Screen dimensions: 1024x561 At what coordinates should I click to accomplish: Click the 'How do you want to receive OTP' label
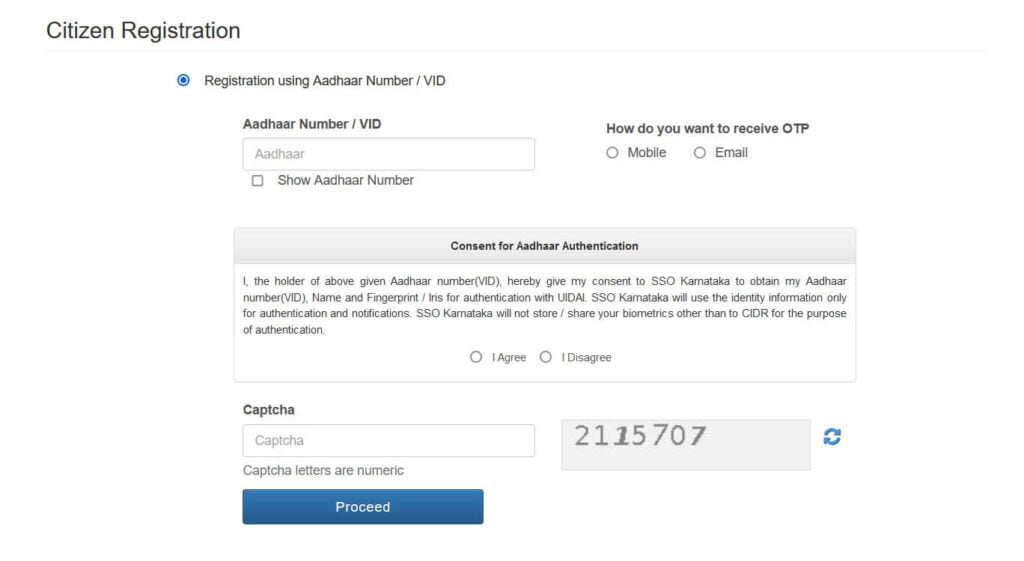click(707, 129)
